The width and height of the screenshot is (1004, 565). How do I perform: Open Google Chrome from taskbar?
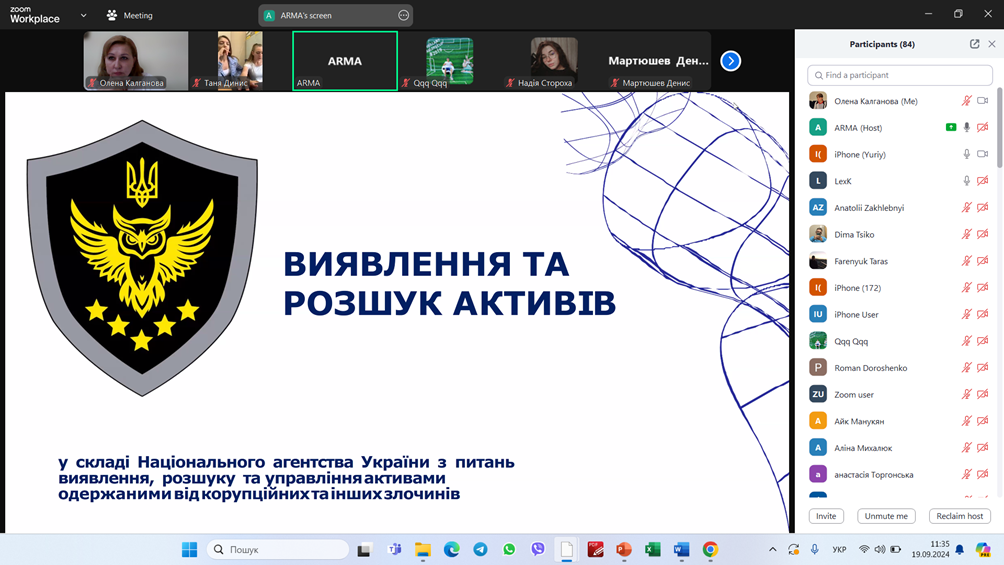coord(710,550)
